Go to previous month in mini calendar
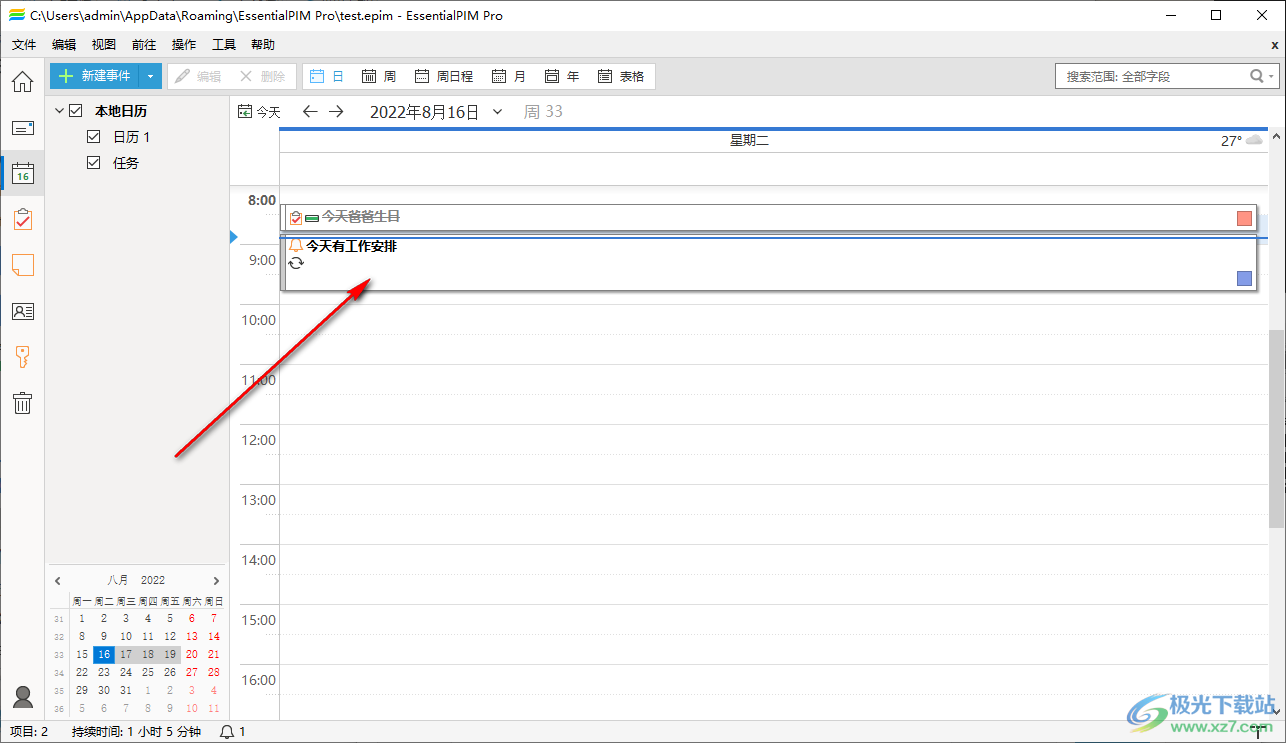 coord(58,580)
